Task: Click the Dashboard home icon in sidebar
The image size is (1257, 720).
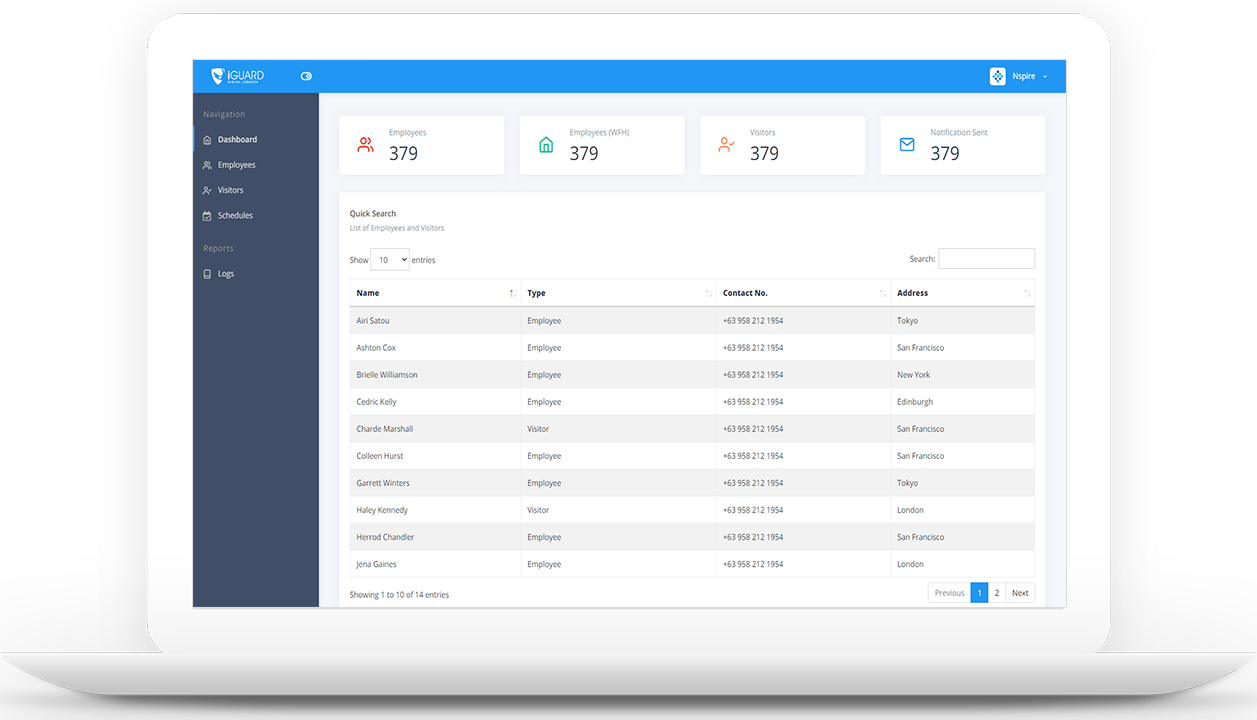Action: tap(207, 140)
